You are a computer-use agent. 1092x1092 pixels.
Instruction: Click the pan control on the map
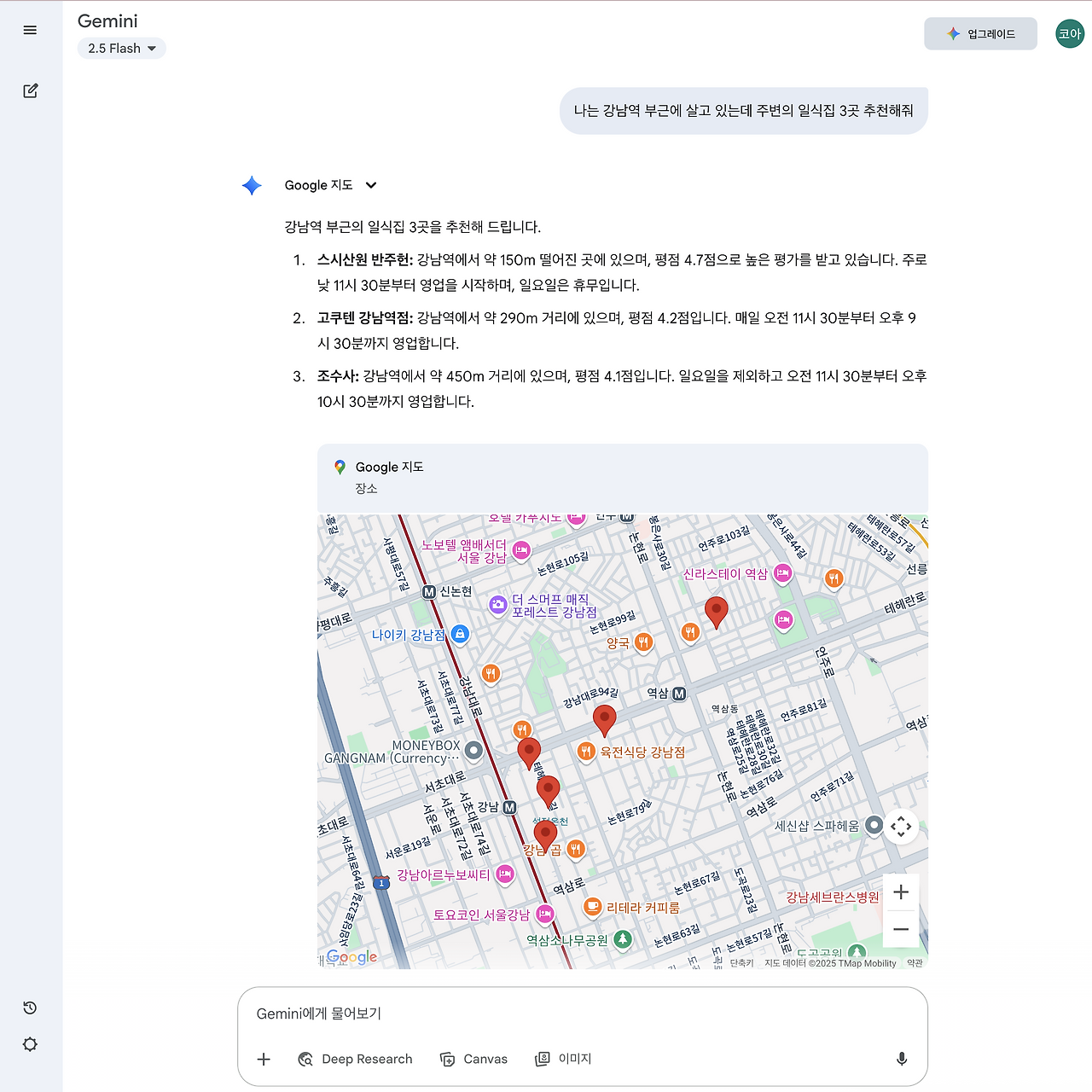901,826
